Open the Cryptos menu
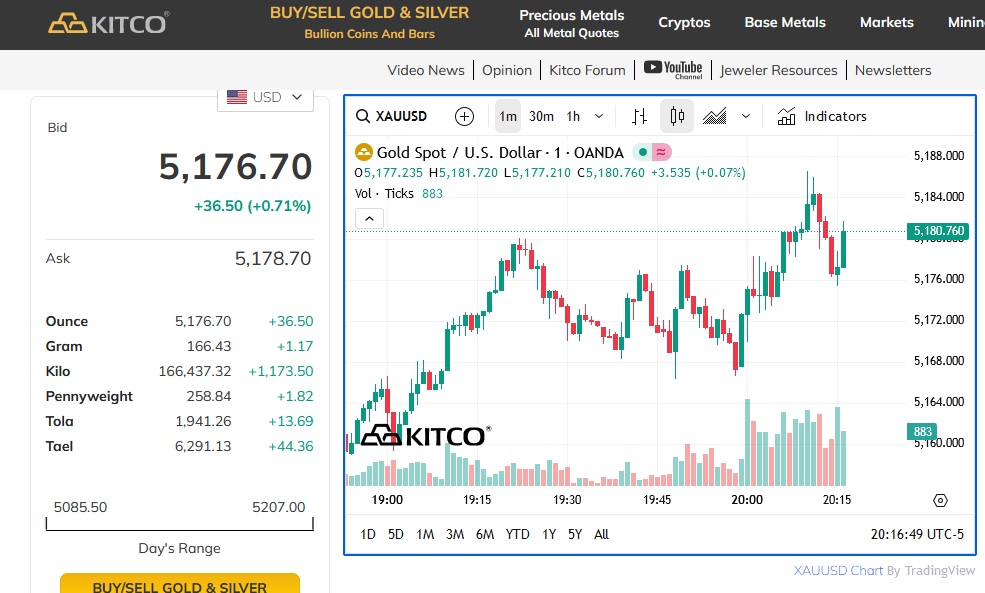This screenshot has height=593, width=985. coord(684,22)
